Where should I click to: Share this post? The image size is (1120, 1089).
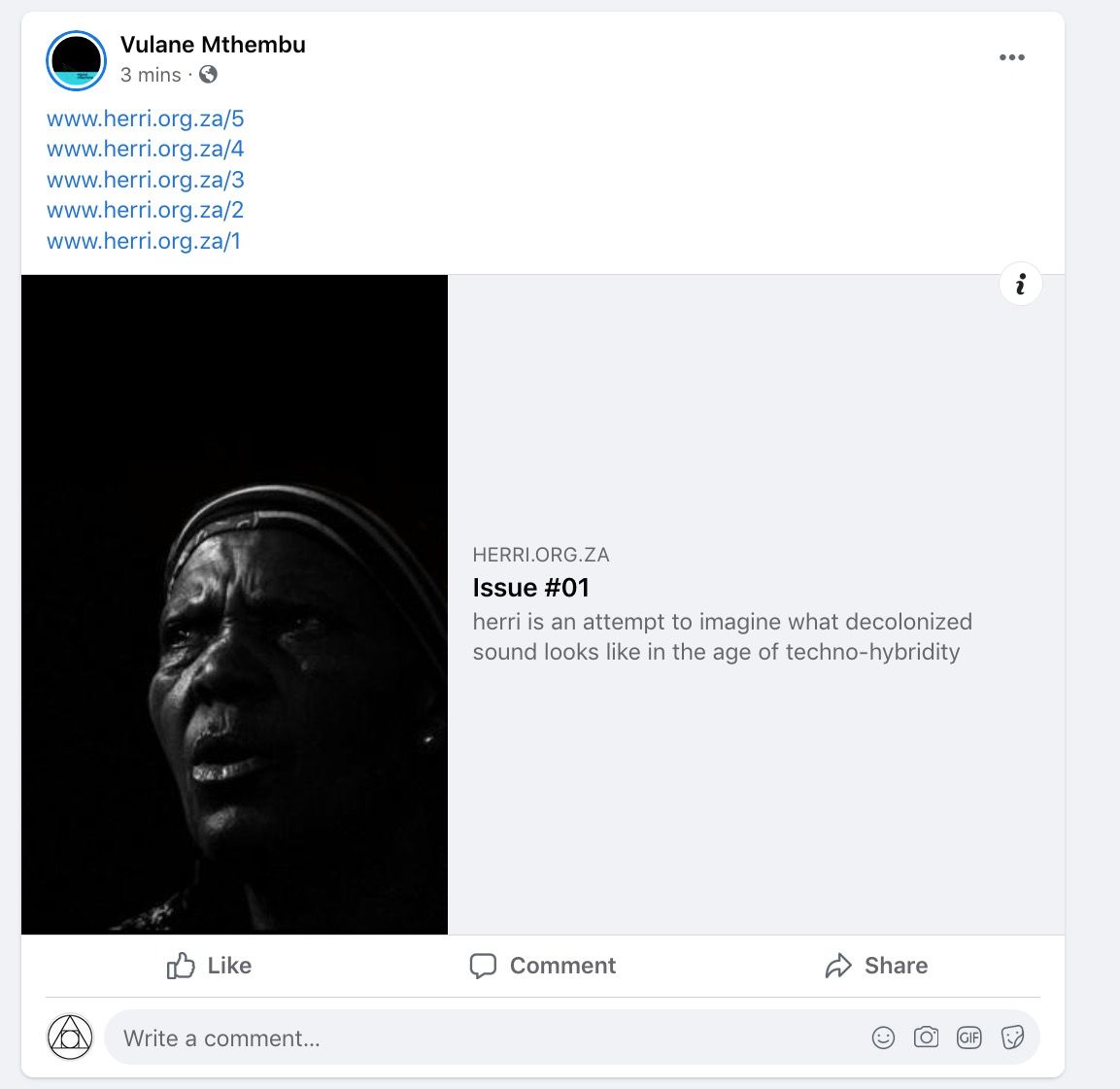point(876,966)
